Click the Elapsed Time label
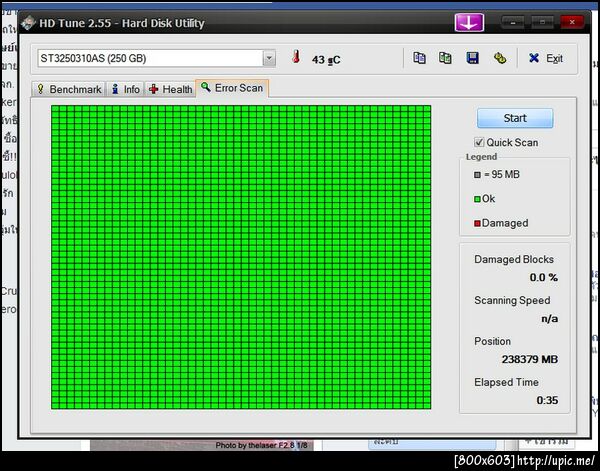The image size is (600, 471). tap(506, 382)
